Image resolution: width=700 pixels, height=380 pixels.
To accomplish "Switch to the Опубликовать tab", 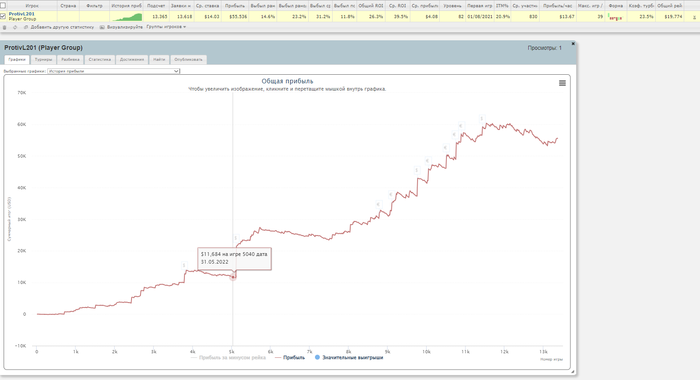I will pyautogui.click(x=188, y=59).
